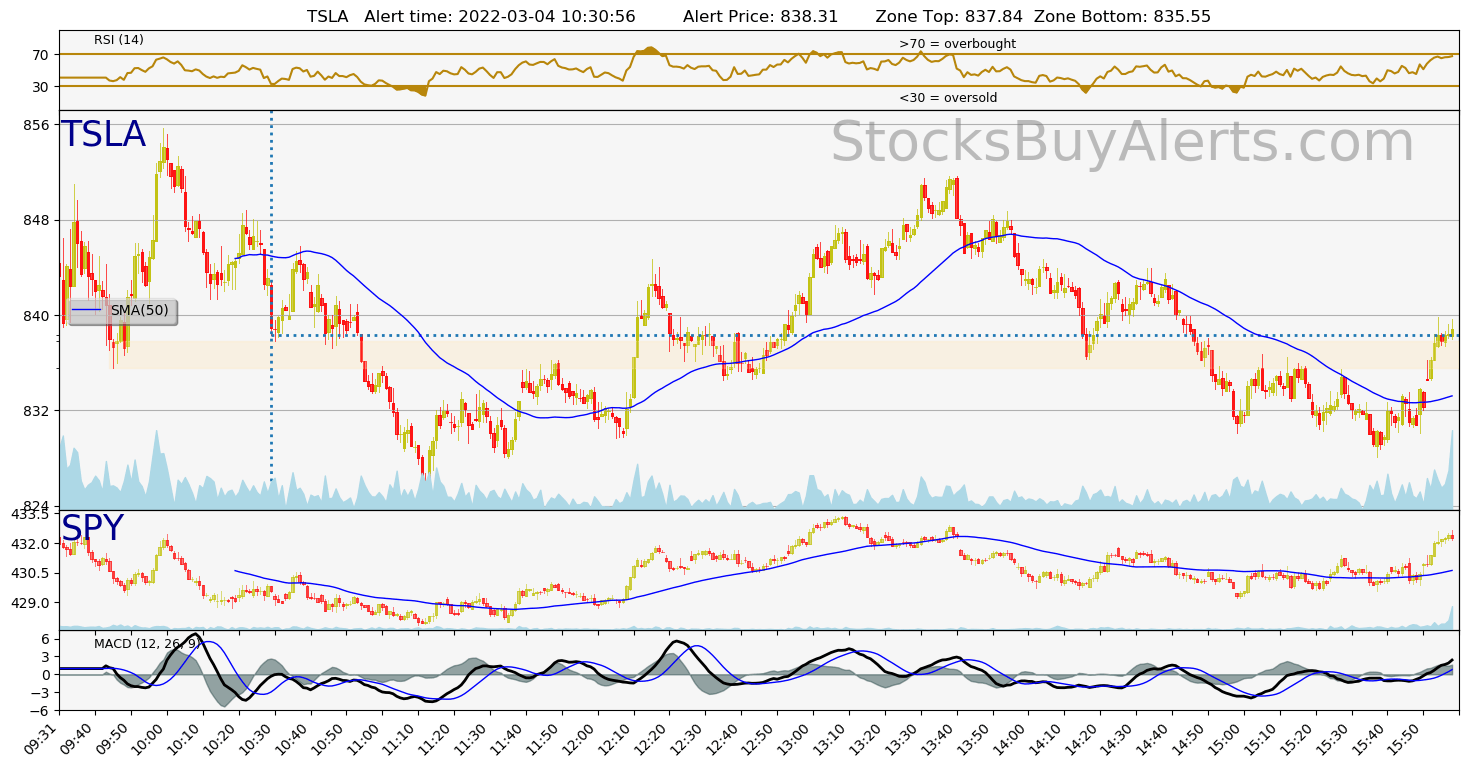
Task: Click 'Zone Bottom: 835.55' in the title
Action: point(1122,17)
